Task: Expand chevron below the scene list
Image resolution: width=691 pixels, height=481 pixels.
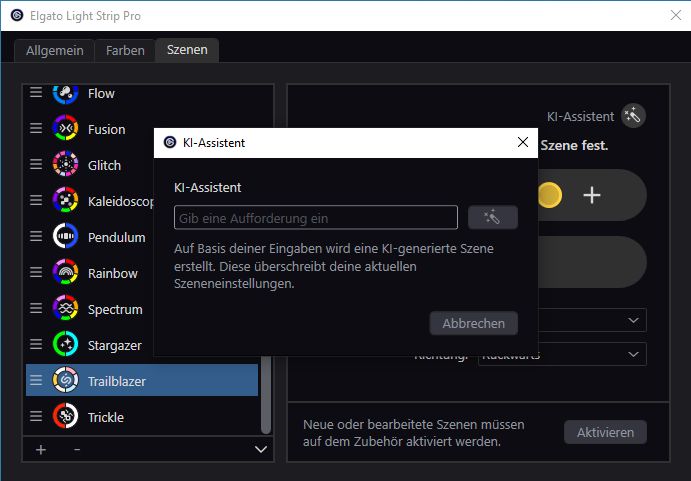Action: [261, 450]
